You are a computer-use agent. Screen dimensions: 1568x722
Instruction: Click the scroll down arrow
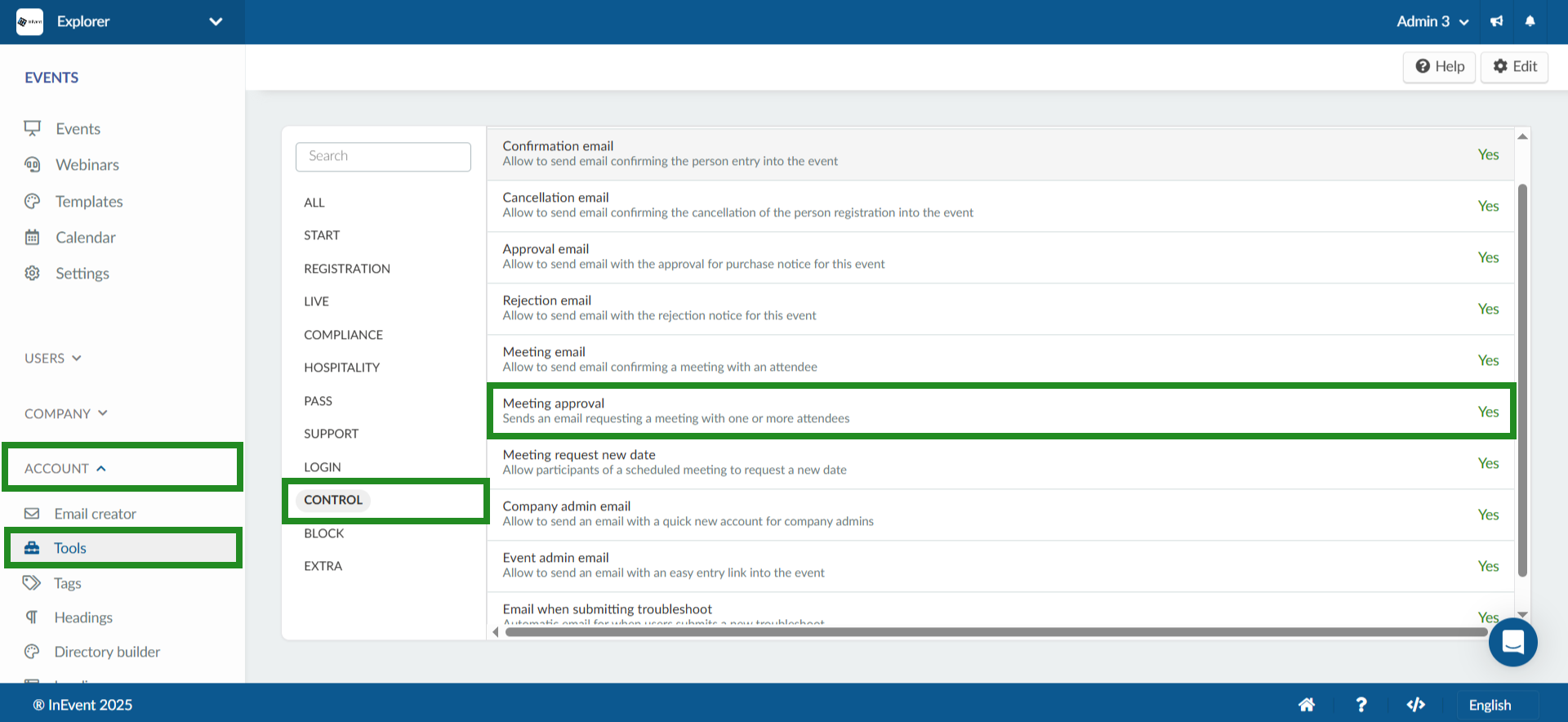tap(1522, 614)
